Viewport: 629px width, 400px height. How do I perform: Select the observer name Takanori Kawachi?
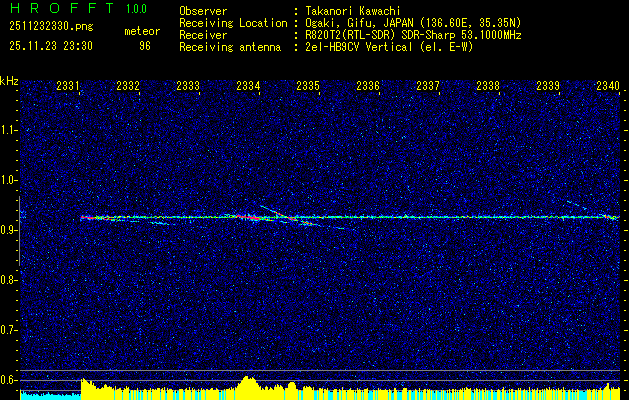[353, 11]
